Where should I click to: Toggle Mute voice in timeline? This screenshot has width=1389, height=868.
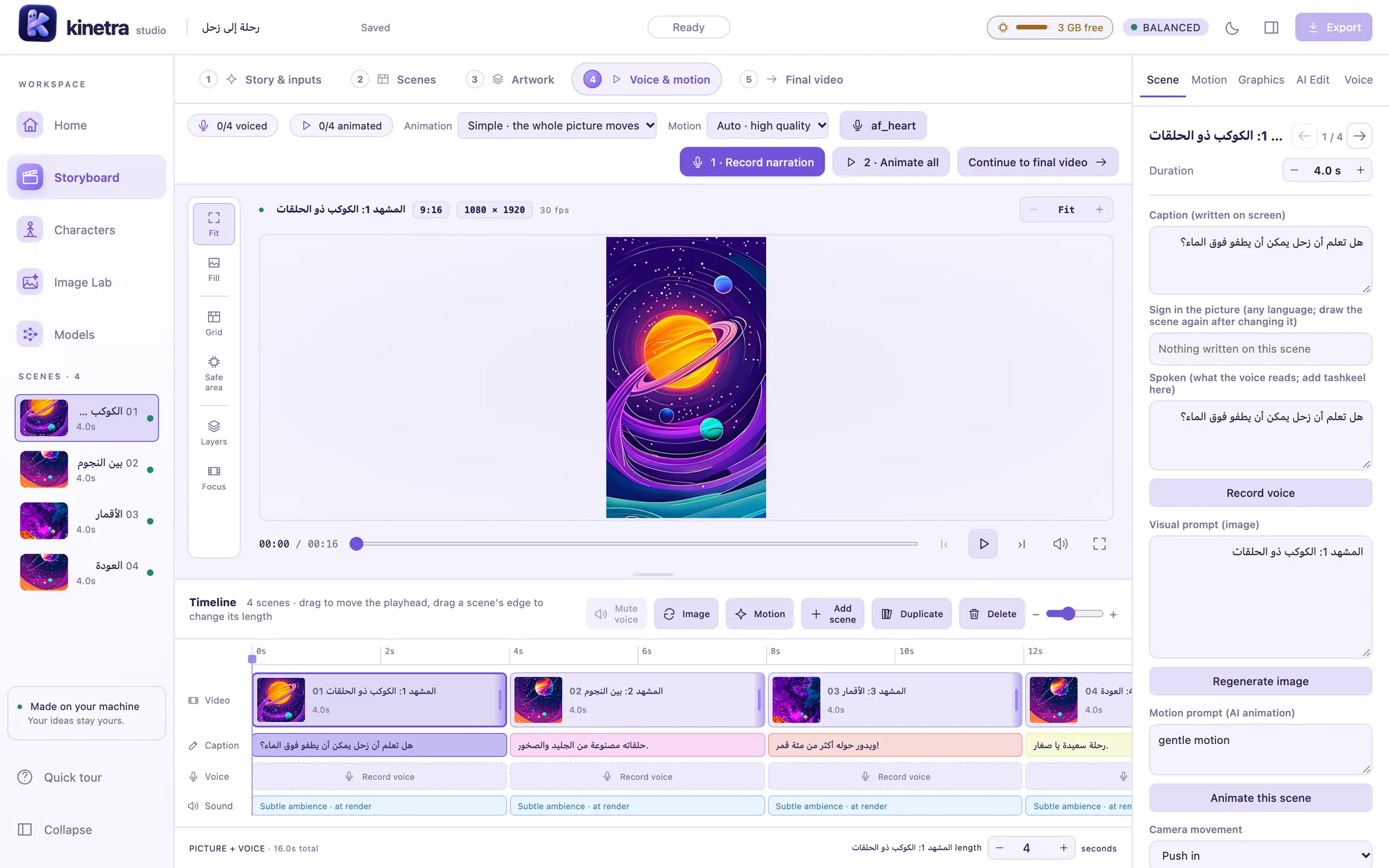tap(616, 614)
